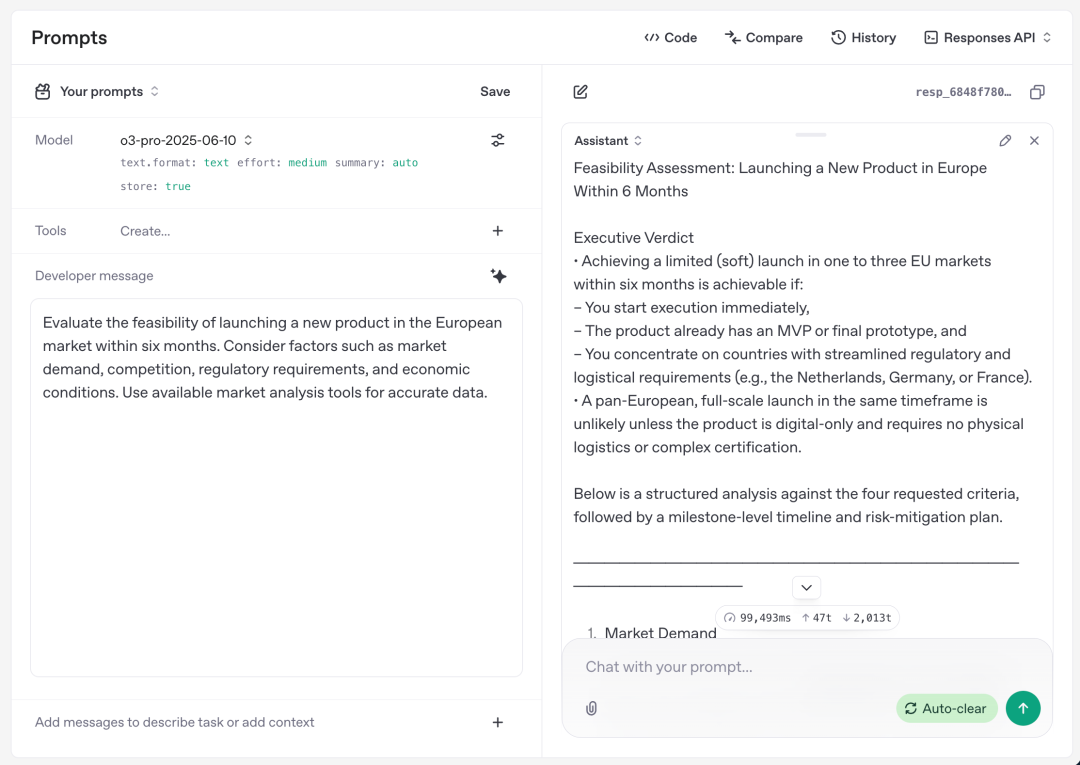Remove the assistant message
This screenshot has width=1080, height=765.
coord(1034,140)
